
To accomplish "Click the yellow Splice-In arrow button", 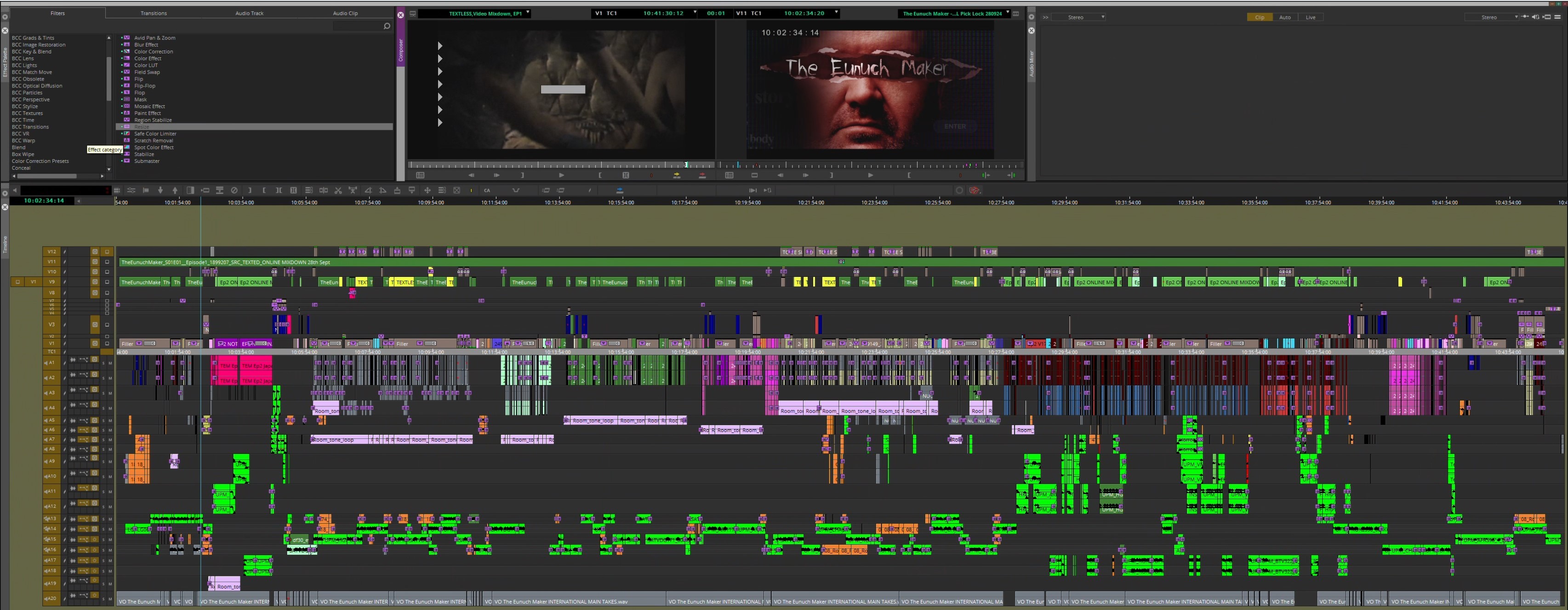I will (676, 176).
